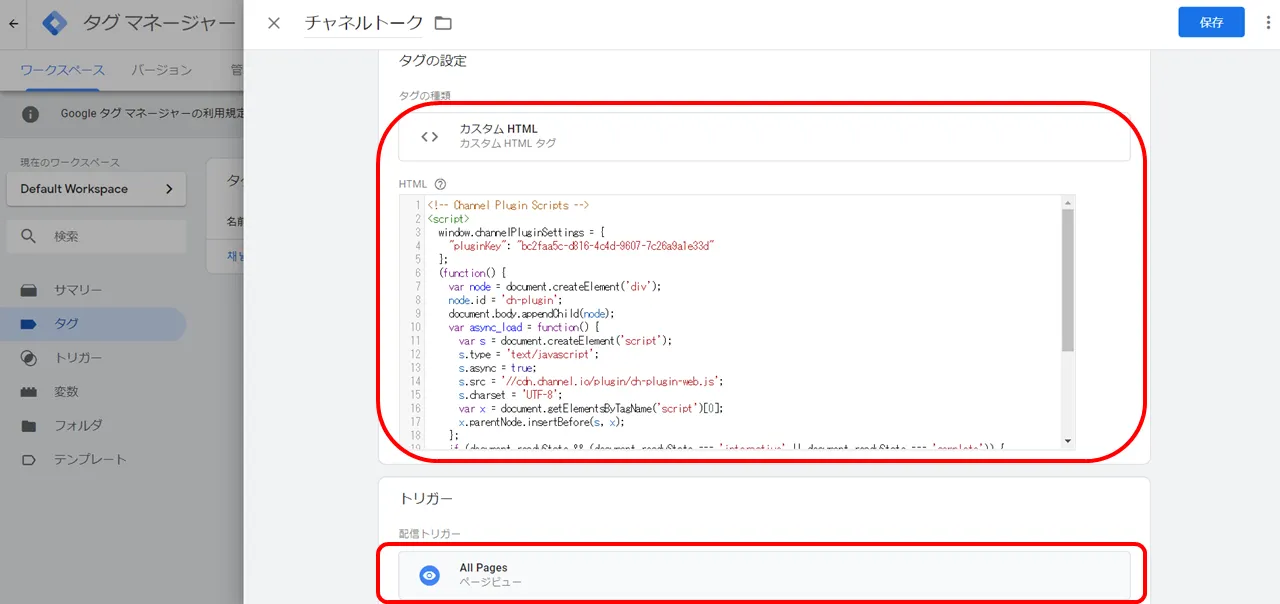Viewport: 1280px width, 604px height.
Task: Switch to the ワークスペース tab
Action: point(62,70)
